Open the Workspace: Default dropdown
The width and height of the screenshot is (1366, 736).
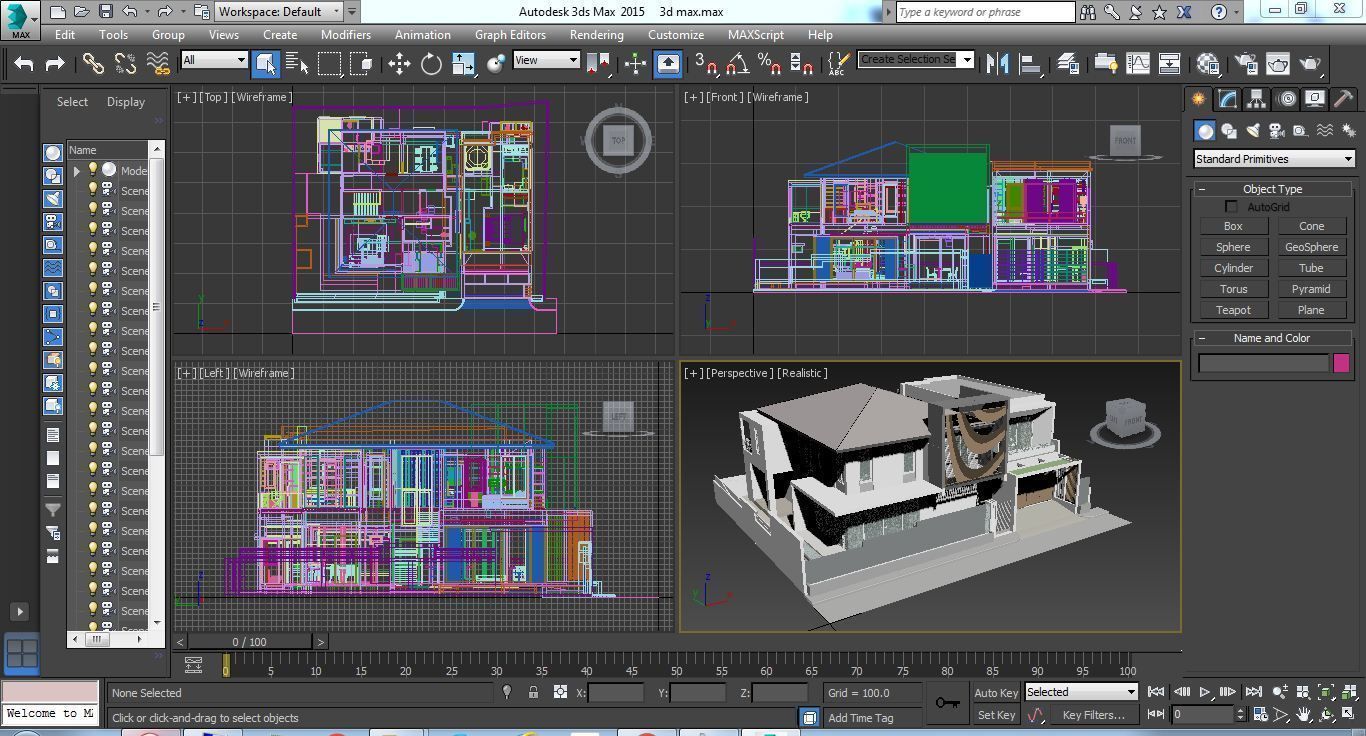pos(279,12)
